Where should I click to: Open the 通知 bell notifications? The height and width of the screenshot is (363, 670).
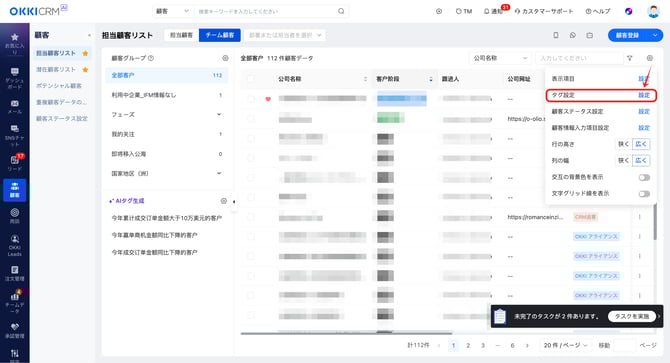(x=493, y=12)
